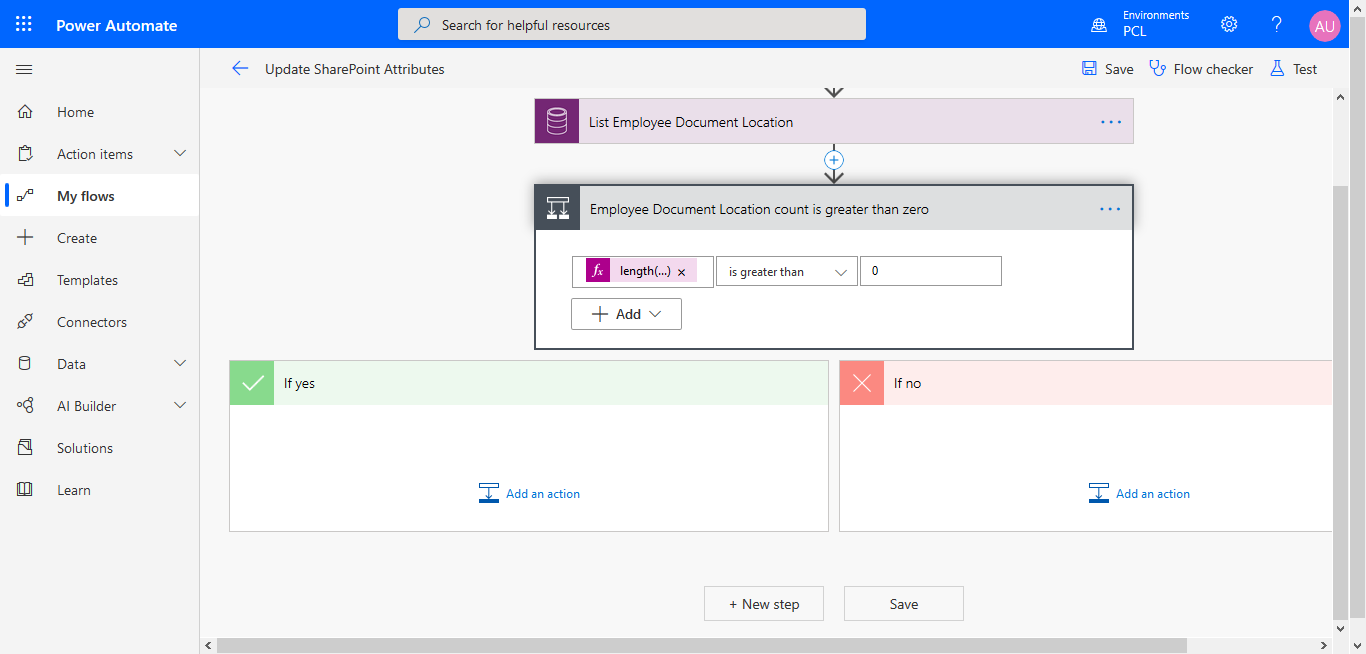Click the Data cylinder icon
The height and width of the screenshot is (654, 1366).
(x=26, y=364)
